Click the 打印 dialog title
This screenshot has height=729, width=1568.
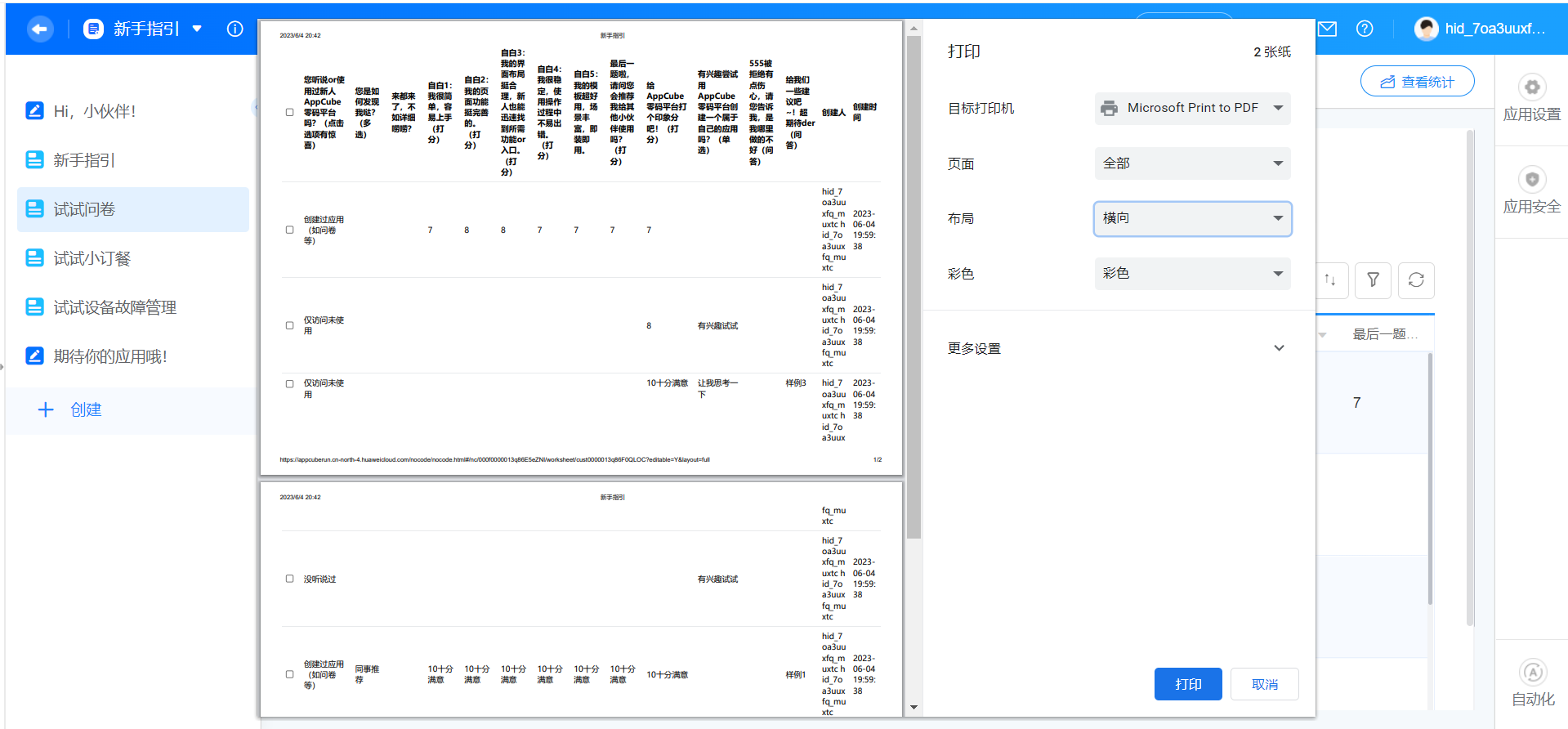click(x=964, y=51)
